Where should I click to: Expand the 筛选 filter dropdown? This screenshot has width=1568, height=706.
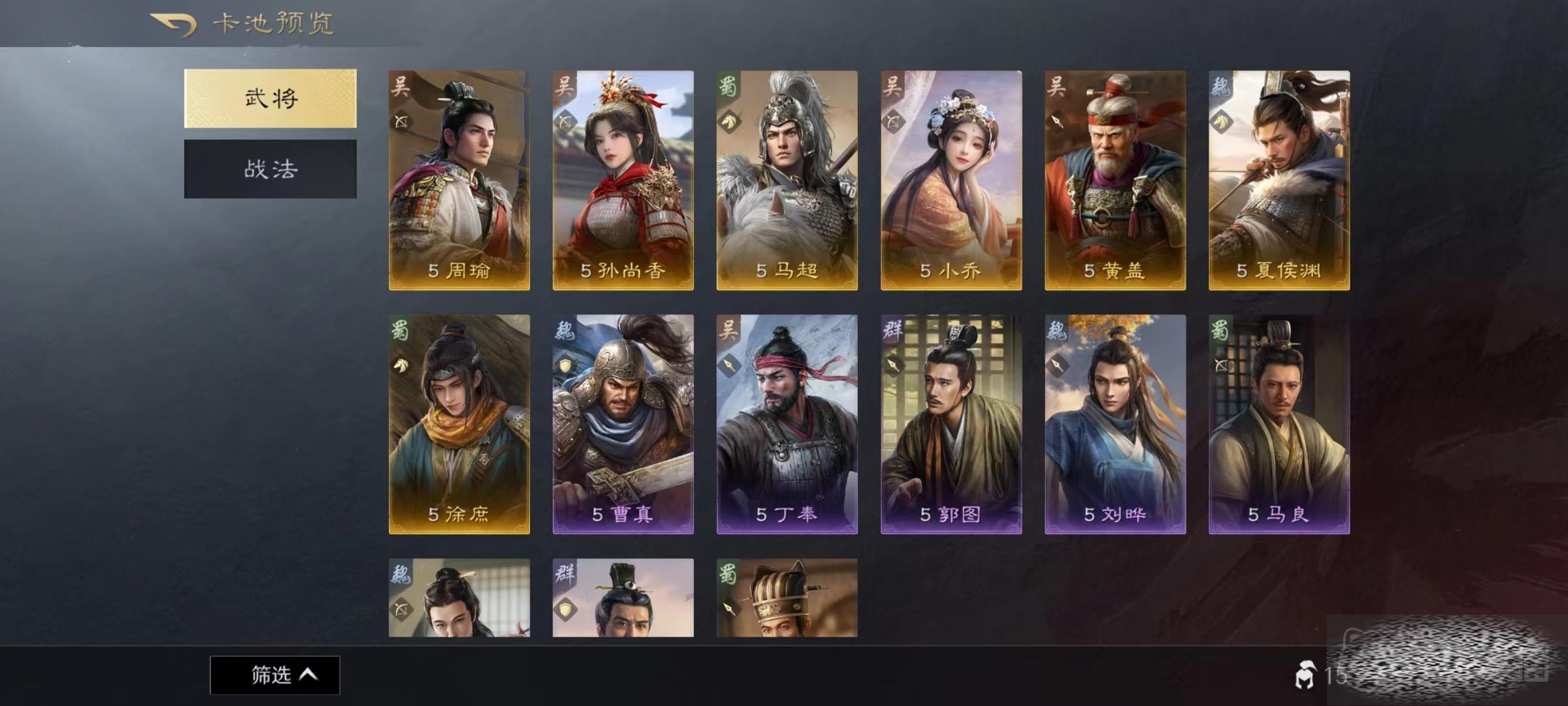(274, 675)
